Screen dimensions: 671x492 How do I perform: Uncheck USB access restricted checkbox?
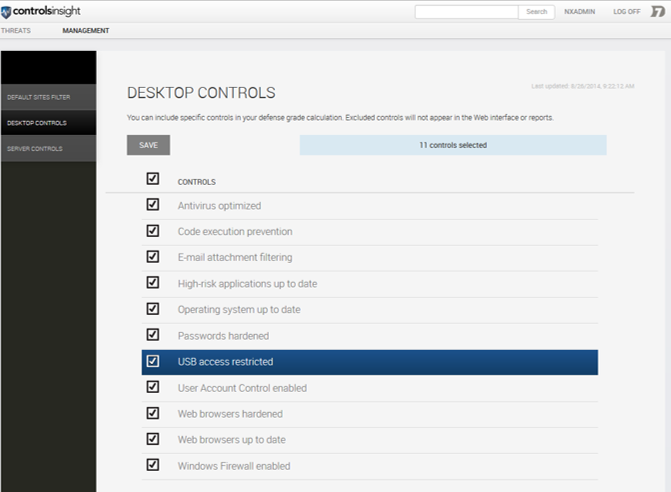153,361
